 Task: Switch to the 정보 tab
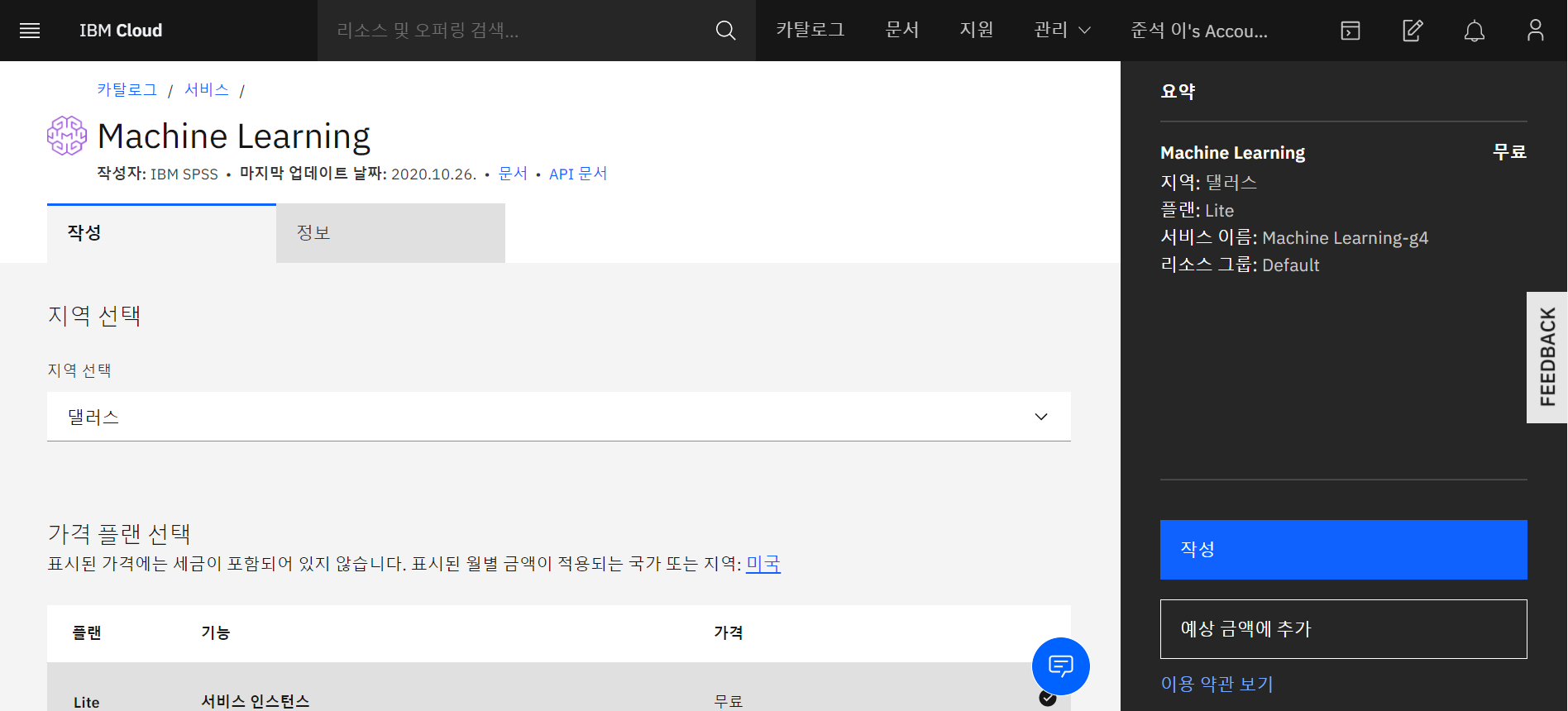coord(390,233)
